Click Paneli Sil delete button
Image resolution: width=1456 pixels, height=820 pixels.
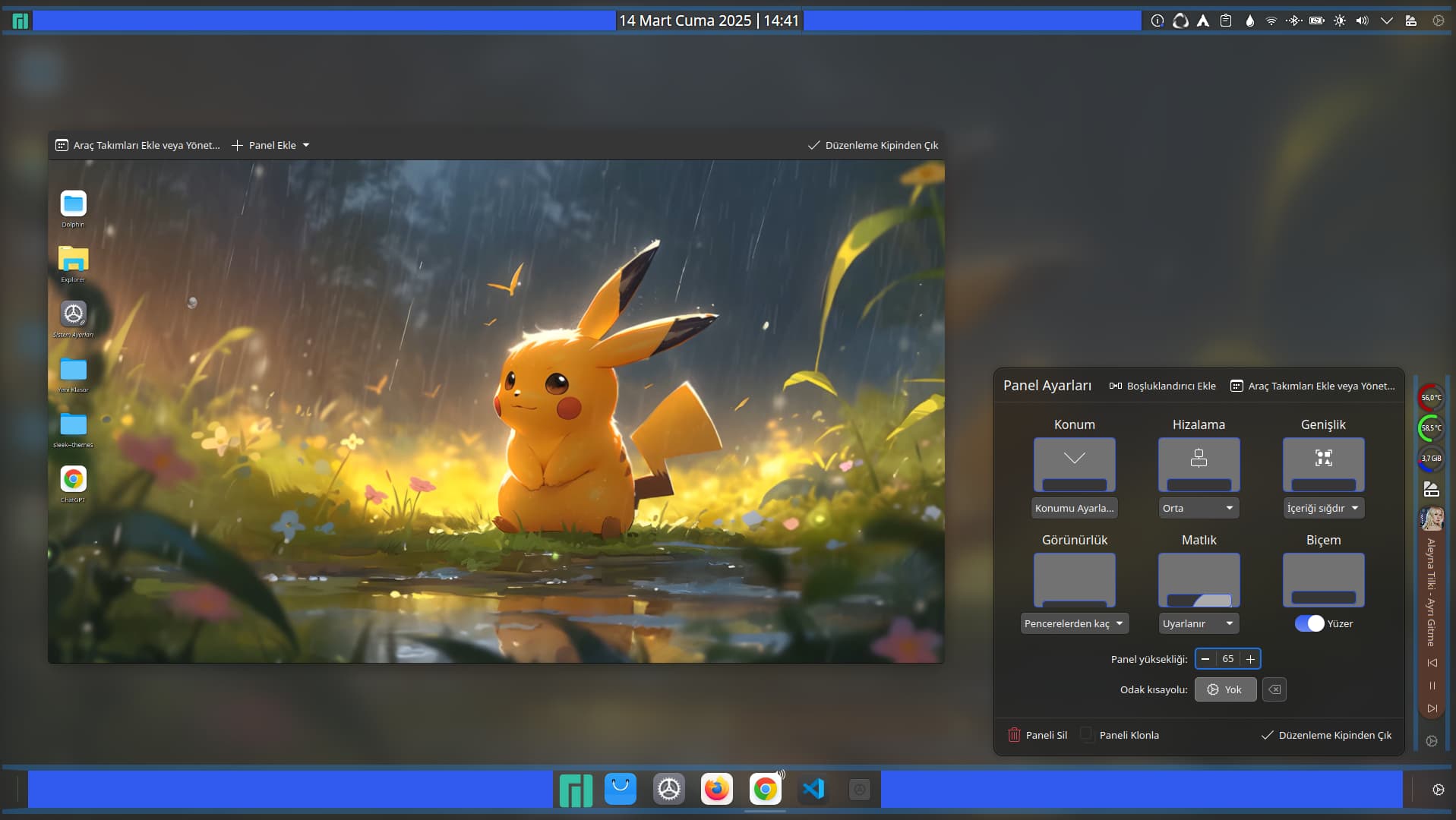[1038, 735]
